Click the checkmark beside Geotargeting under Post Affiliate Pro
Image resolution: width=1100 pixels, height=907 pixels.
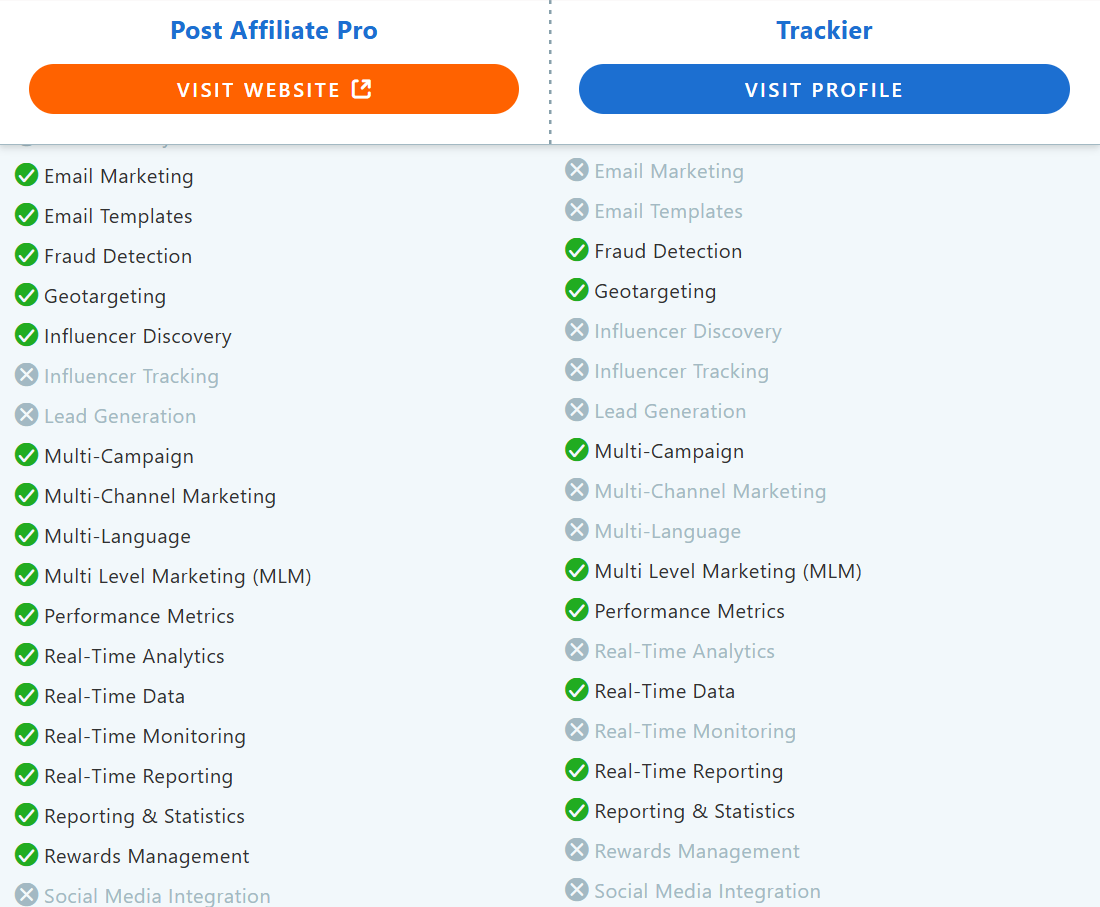(x=27, y=295)
